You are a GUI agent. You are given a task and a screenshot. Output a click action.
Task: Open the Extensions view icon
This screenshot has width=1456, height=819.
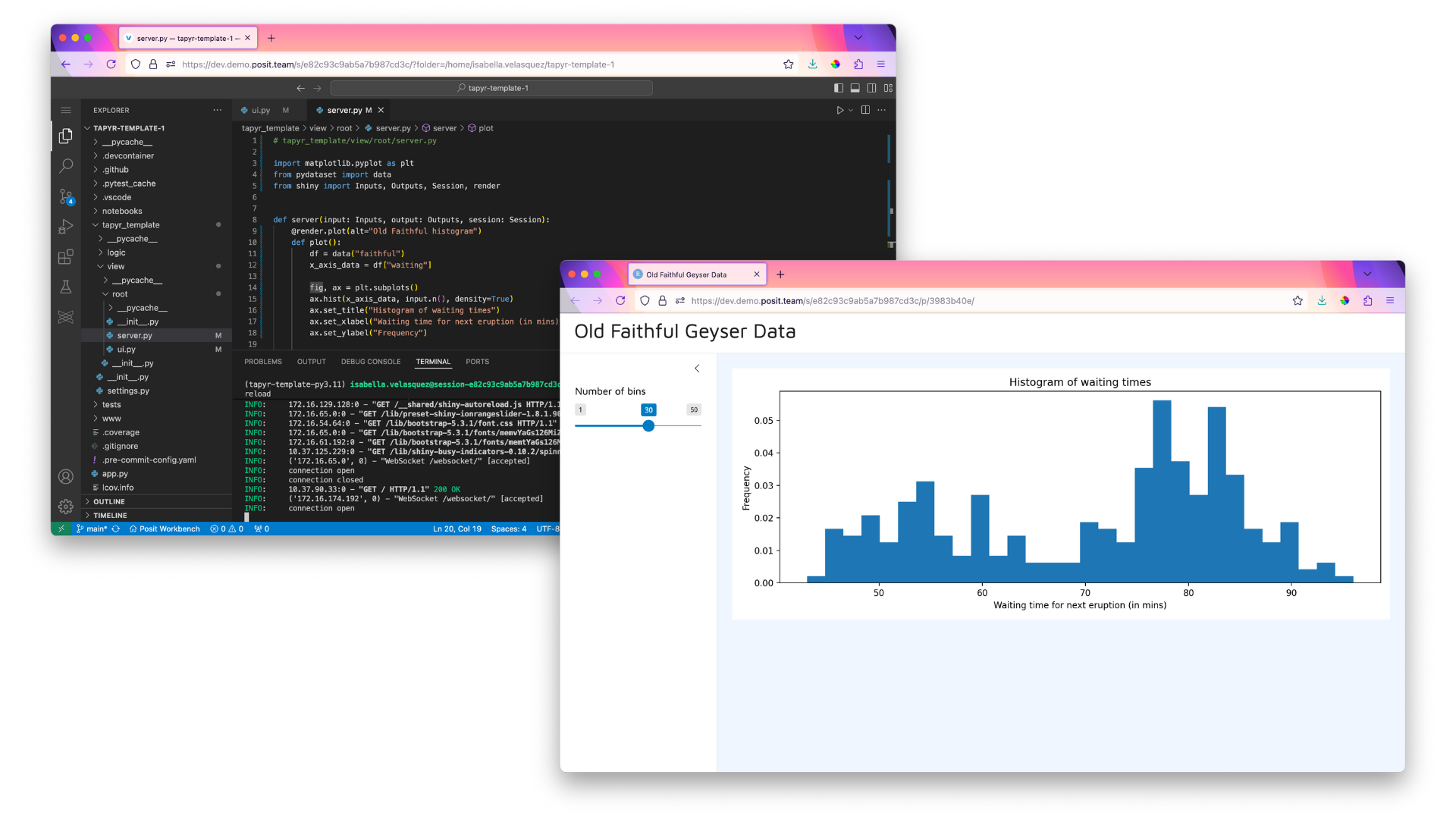pyautogui.click(x=66, y=256)
